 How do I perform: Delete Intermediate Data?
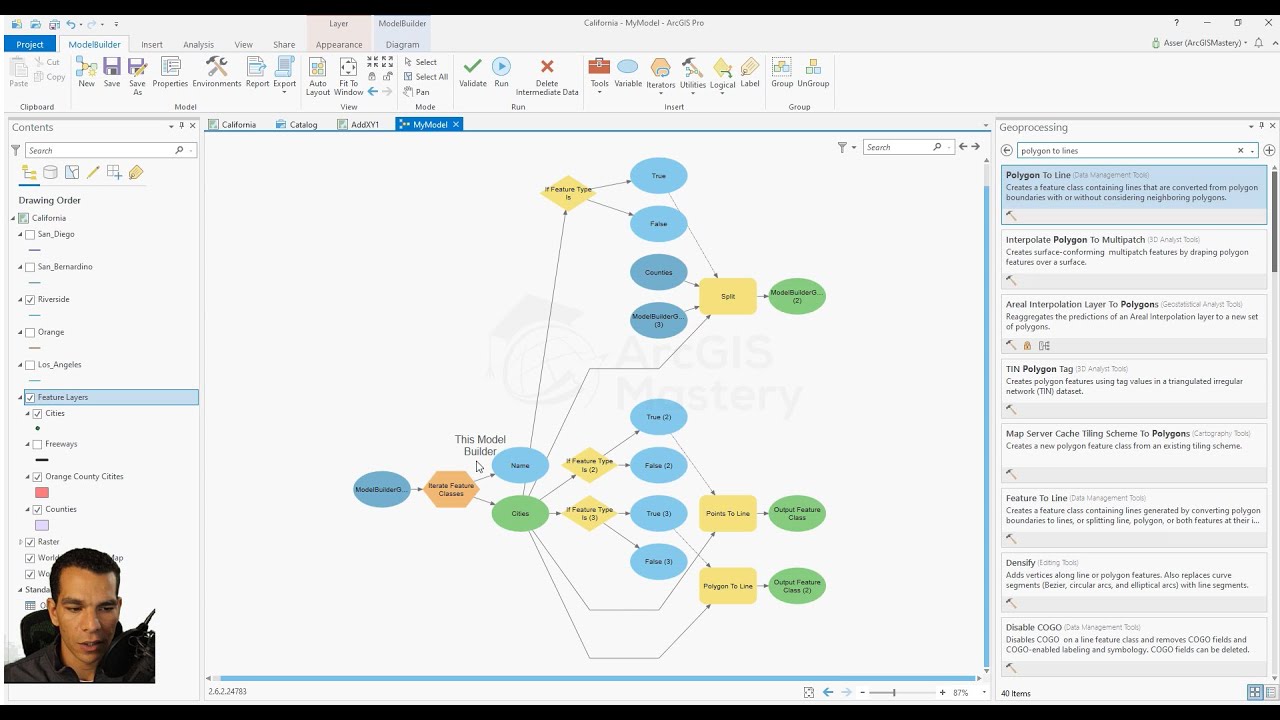(547, 77)
